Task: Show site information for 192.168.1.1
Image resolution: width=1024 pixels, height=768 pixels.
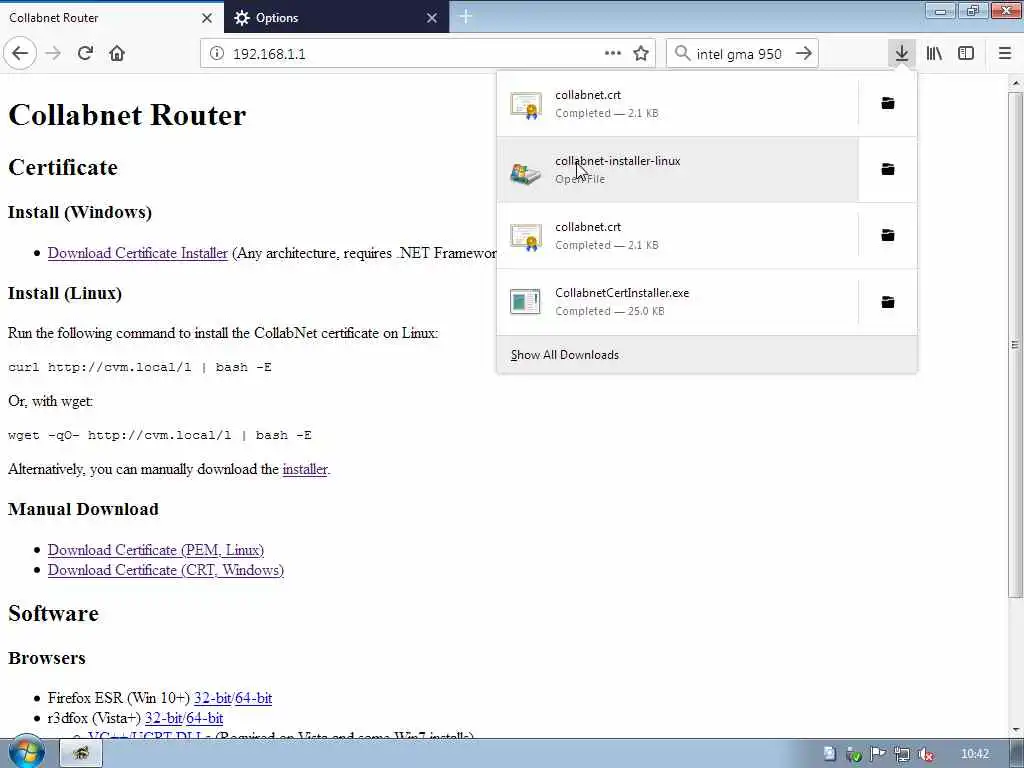Action: (x=217, y=54)
